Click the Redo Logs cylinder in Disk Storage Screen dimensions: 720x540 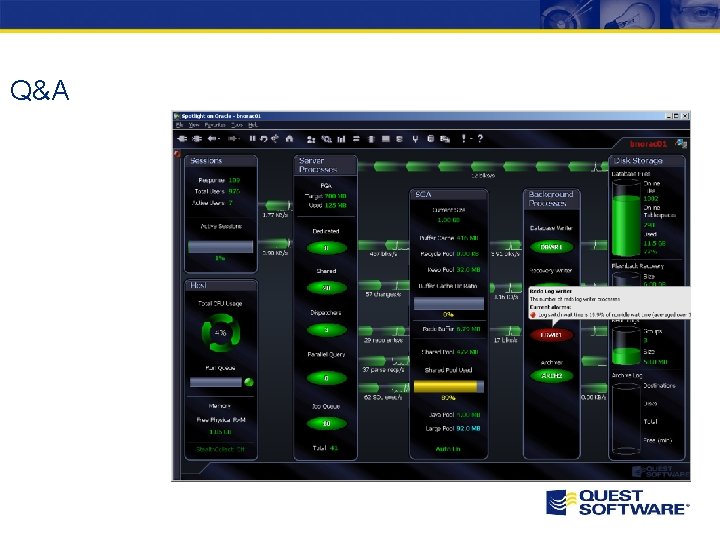[626, 346]
